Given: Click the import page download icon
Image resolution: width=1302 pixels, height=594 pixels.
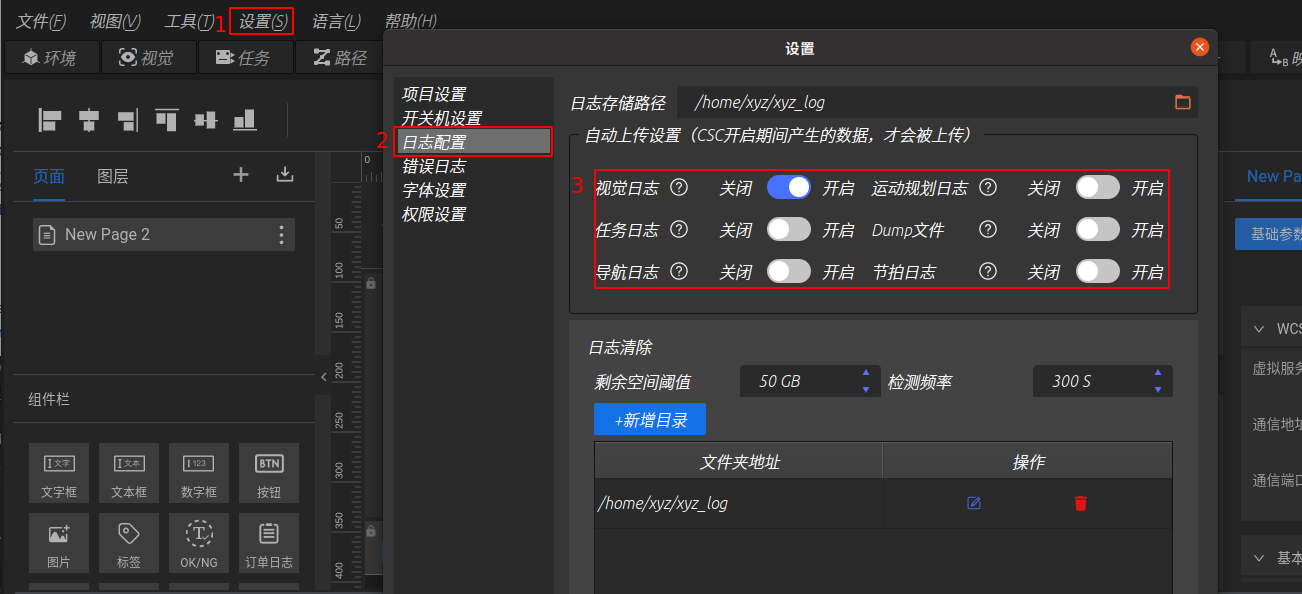Looking at the screenshot, I should (285, 175).
